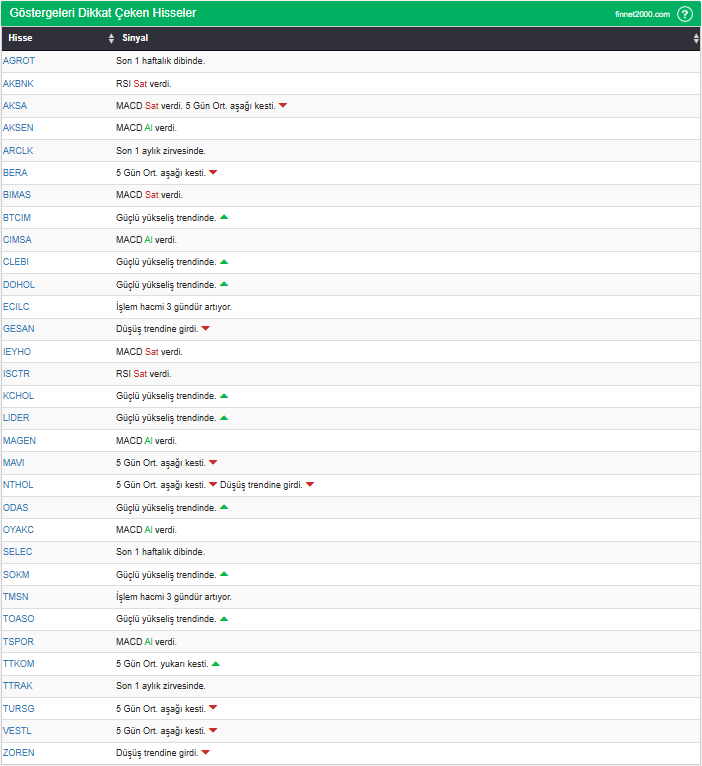702x766 pixels.
Task: Open the AGROT stock link
Action: 19,61
